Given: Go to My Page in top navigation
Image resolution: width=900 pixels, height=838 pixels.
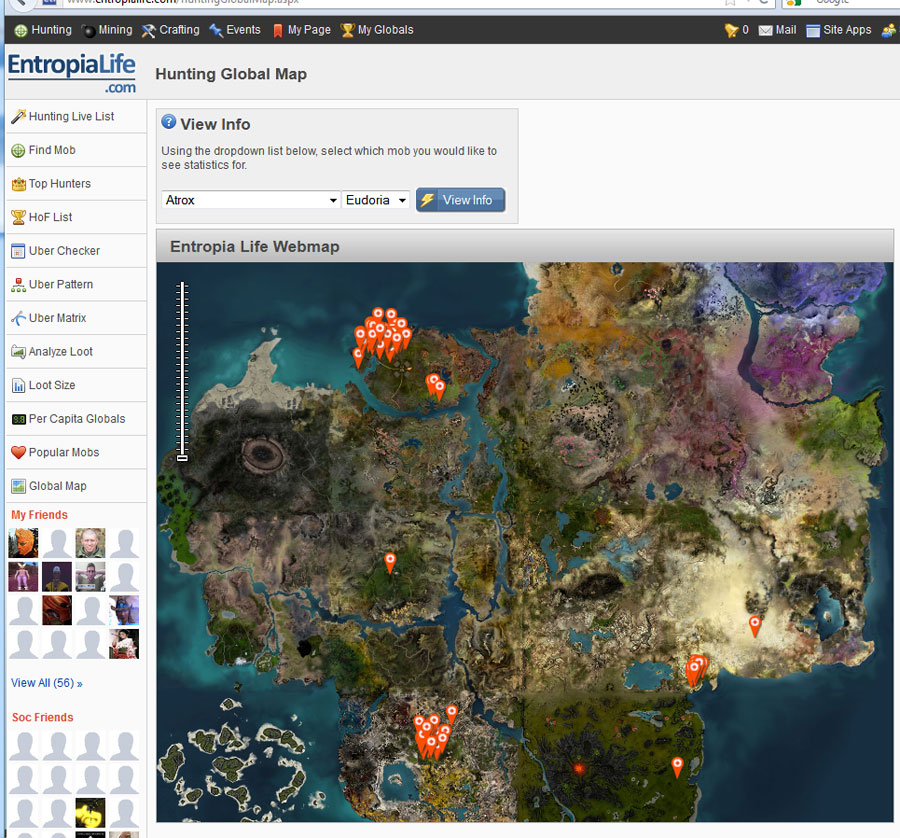Looking at the screenshot, I should (x=301, y=30).
